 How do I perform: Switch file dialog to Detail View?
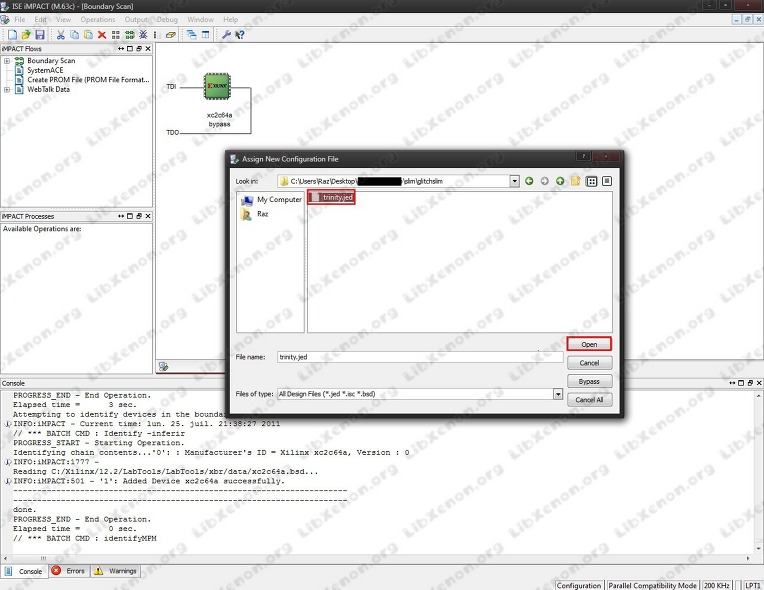(607, 181)
